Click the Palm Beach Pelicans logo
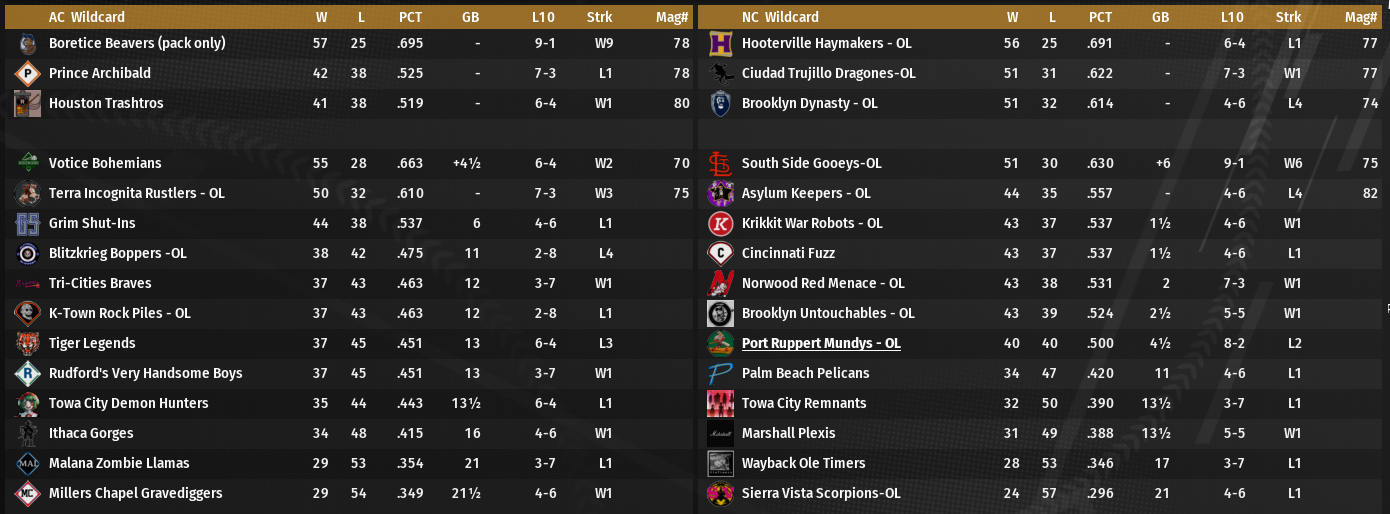The image size is (1390, 514). tap(721, 374)
